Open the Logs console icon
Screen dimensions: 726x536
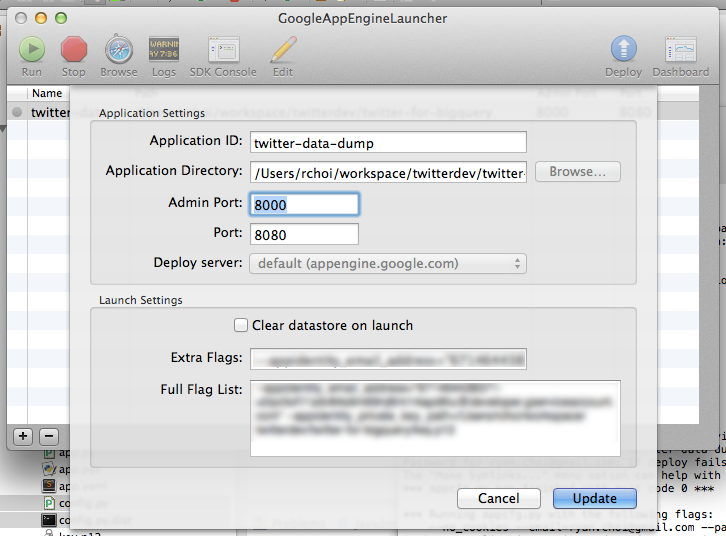coord(164,49)
